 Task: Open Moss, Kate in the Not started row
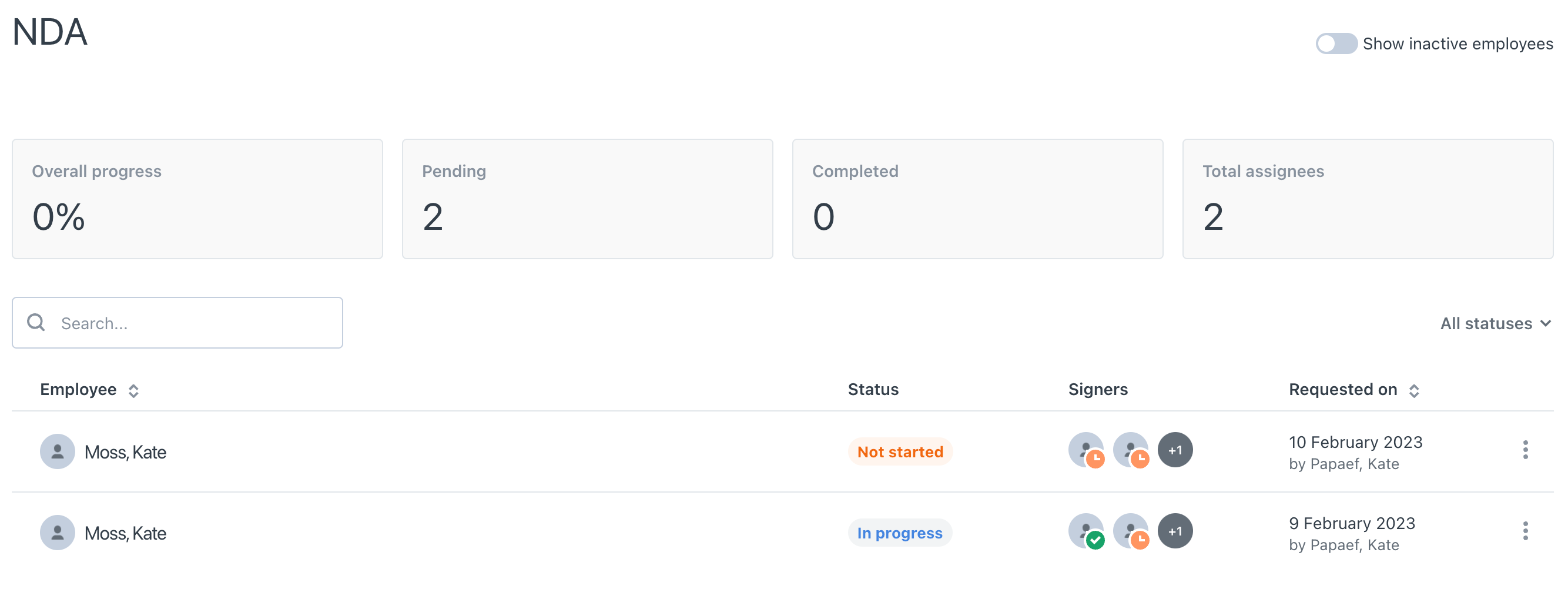coord(125,452)
